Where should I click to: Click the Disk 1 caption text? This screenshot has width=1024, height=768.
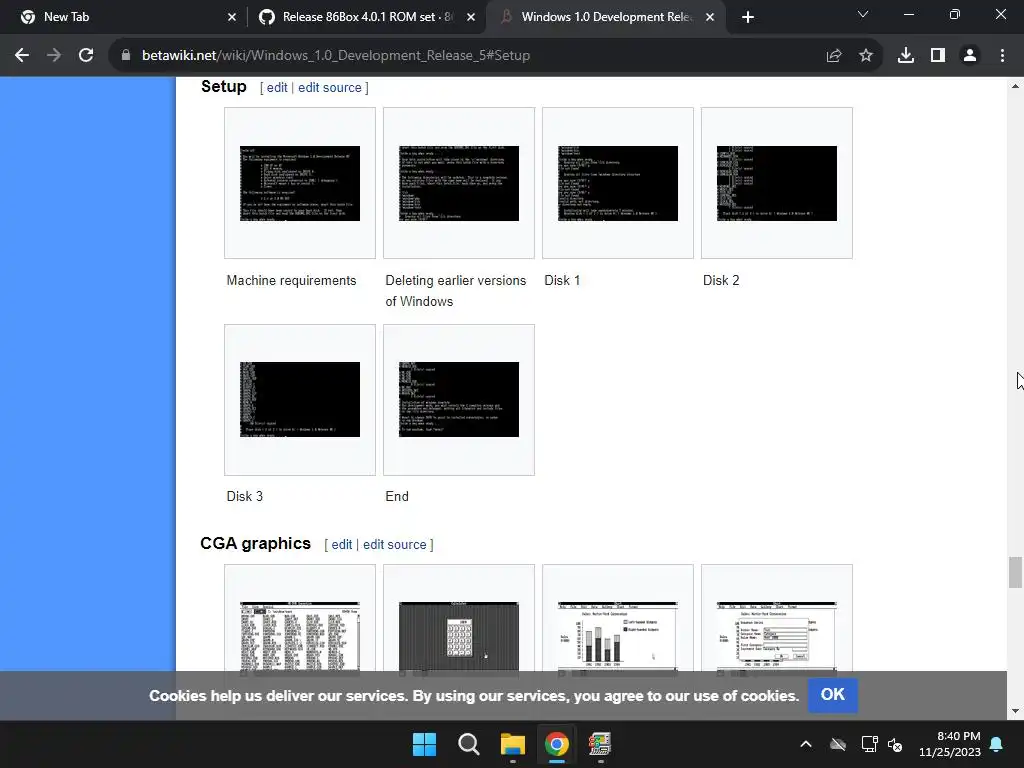coord(562,281)
